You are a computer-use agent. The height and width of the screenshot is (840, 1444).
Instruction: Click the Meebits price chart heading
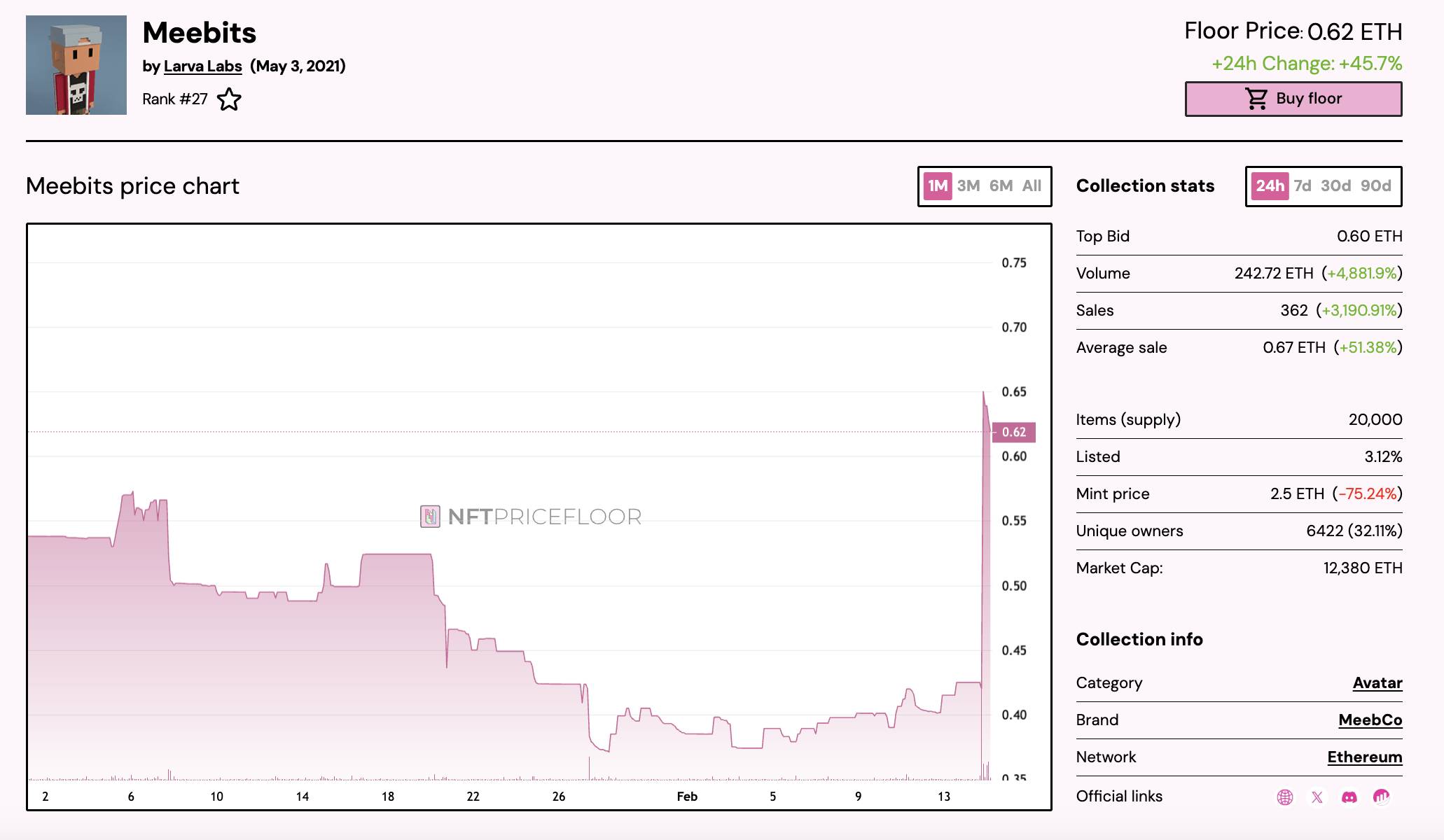click(132, 186)
